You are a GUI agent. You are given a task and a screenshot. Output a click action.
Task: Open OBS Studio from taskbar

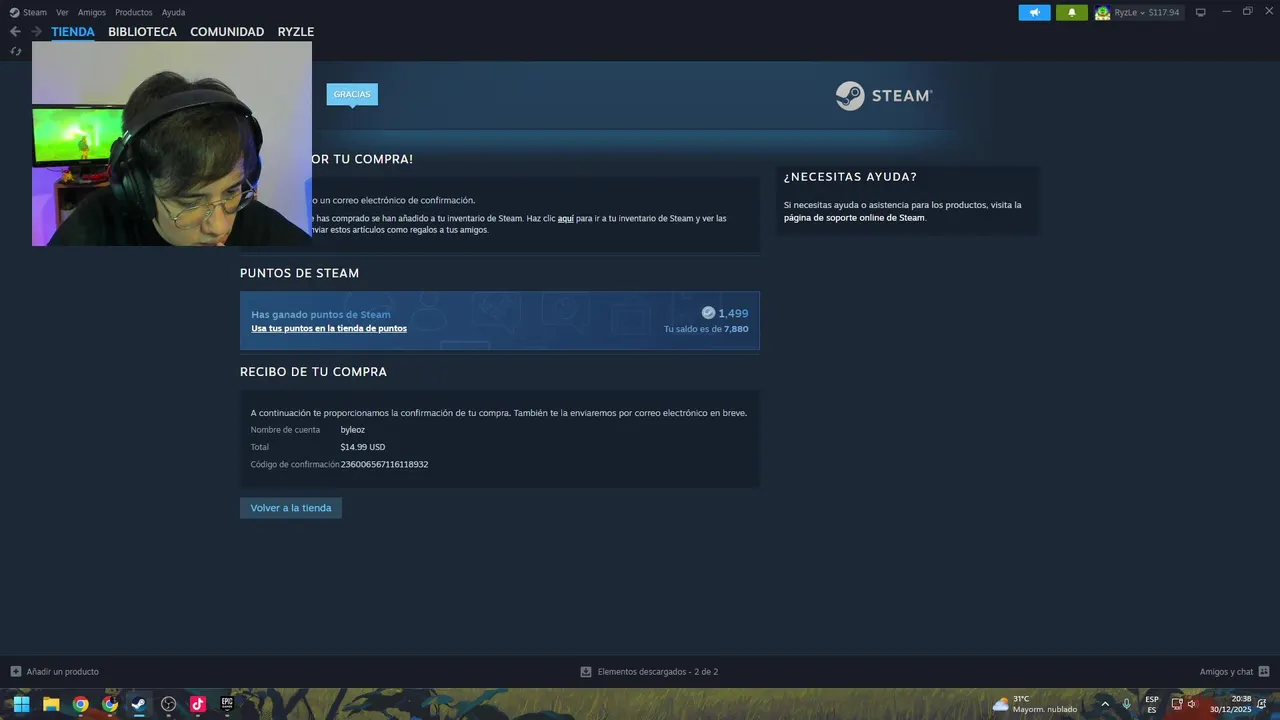point(168,704)
